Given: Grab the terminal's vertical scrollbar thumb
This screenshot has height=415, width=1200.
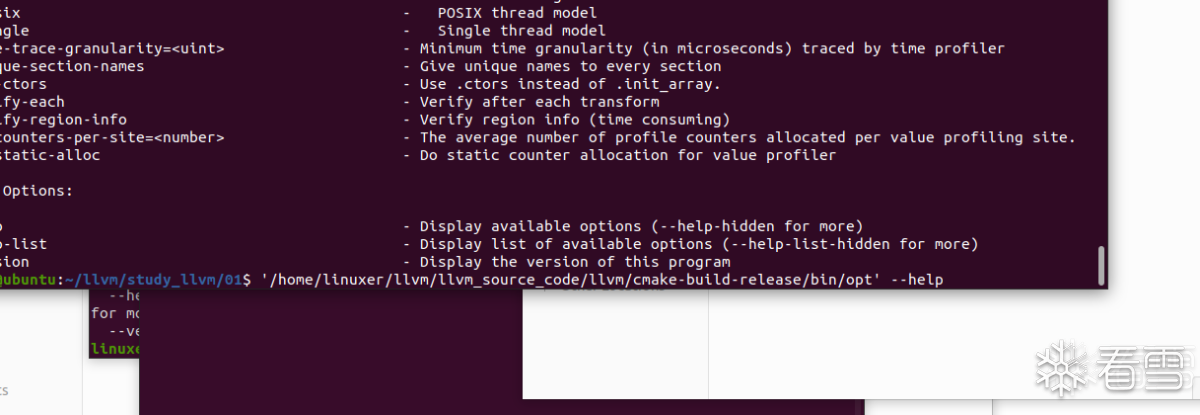Looking at the screenshot, I should [x=1102, y=265].
